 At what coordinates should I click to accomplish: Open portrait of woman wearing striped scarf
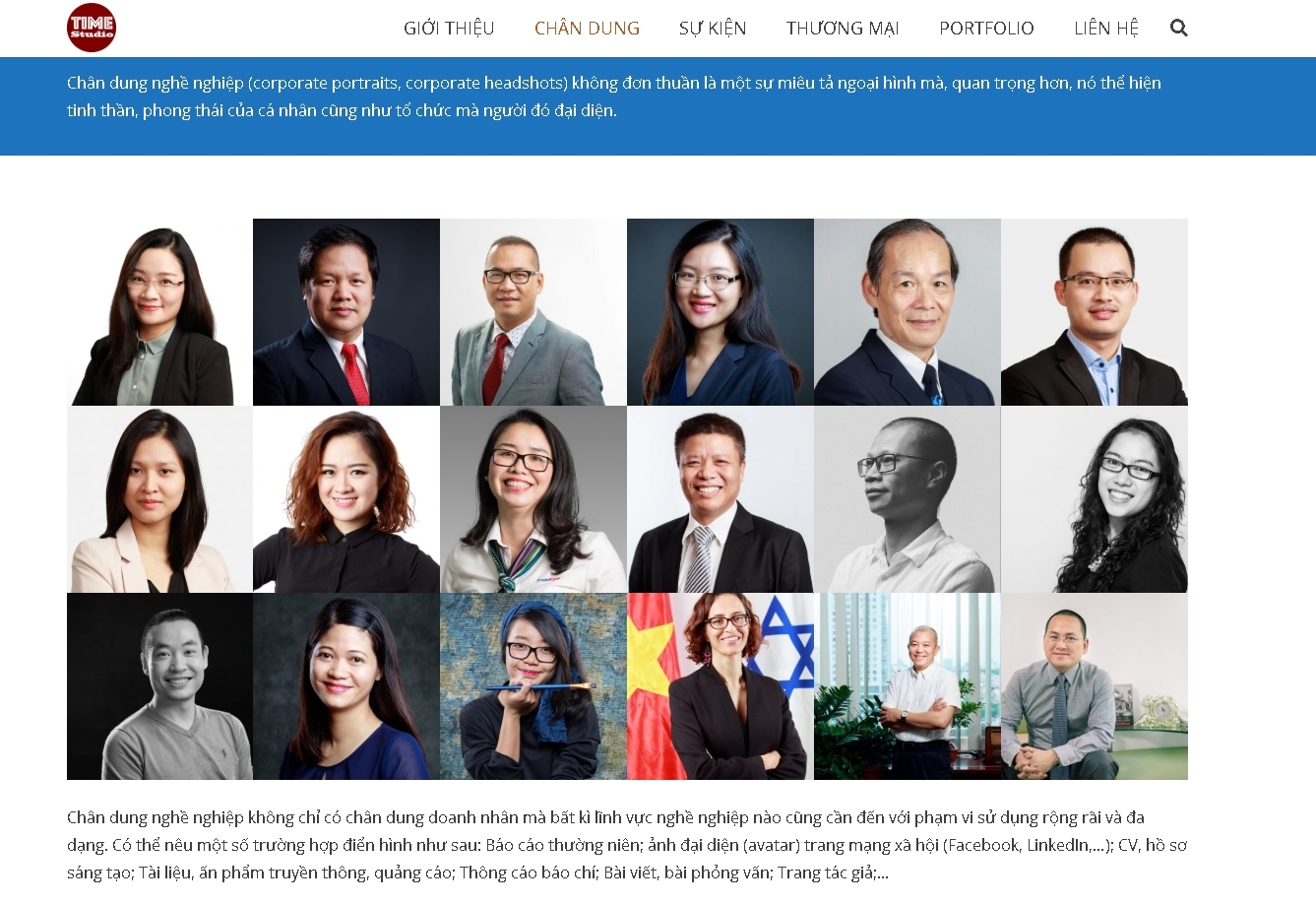(x=533, y=499)
